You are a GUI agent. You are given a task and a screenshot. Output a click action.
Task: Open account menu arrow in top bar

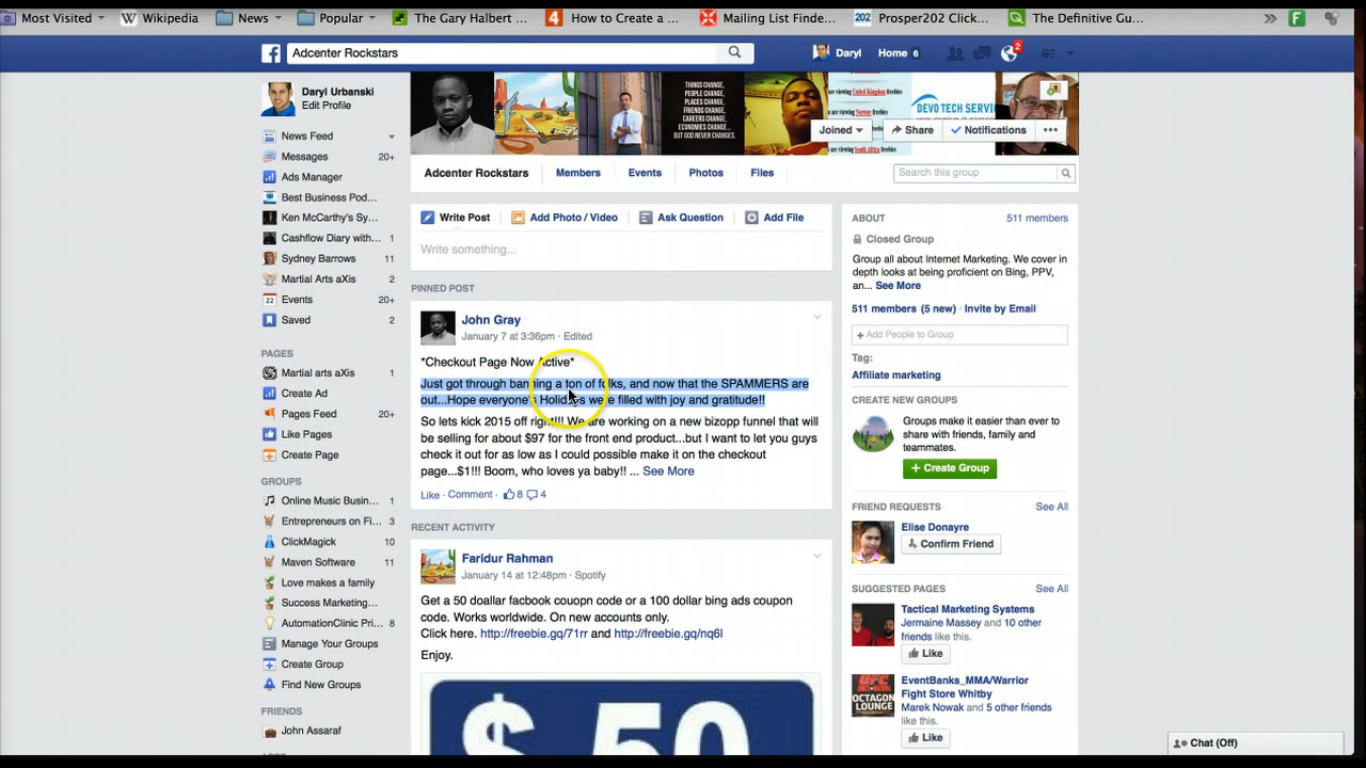pyautogui.click(x=1070, y=53)
